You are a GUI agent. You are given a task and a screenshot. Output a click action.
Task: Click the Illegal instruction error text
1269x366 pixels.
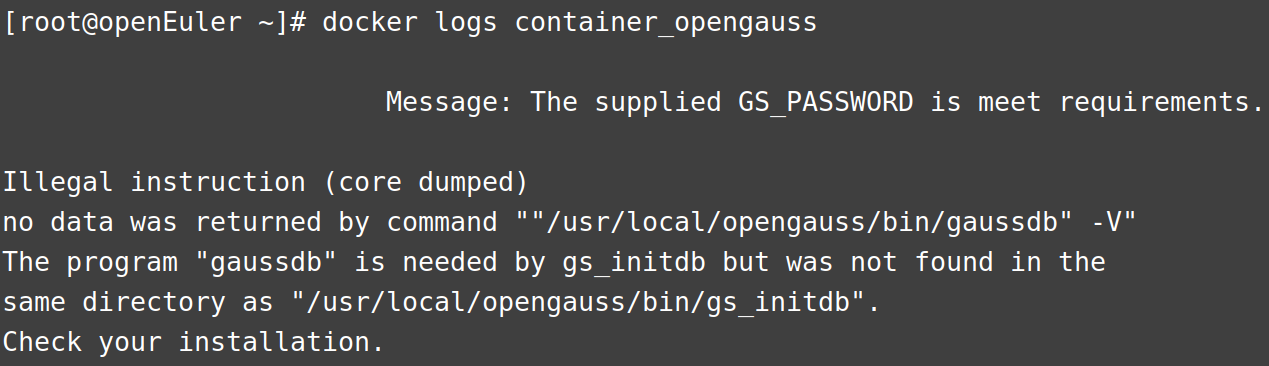[x=154, y=182]
